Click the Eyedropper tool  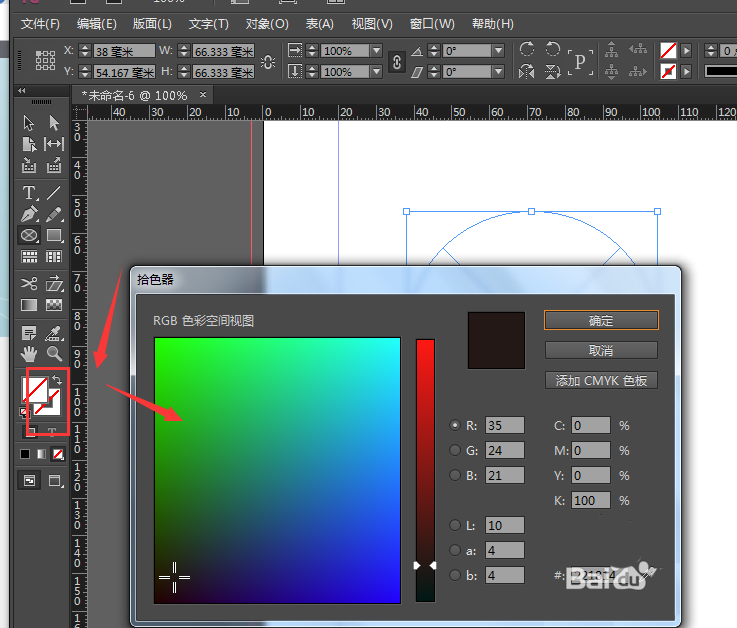point(54,332)
